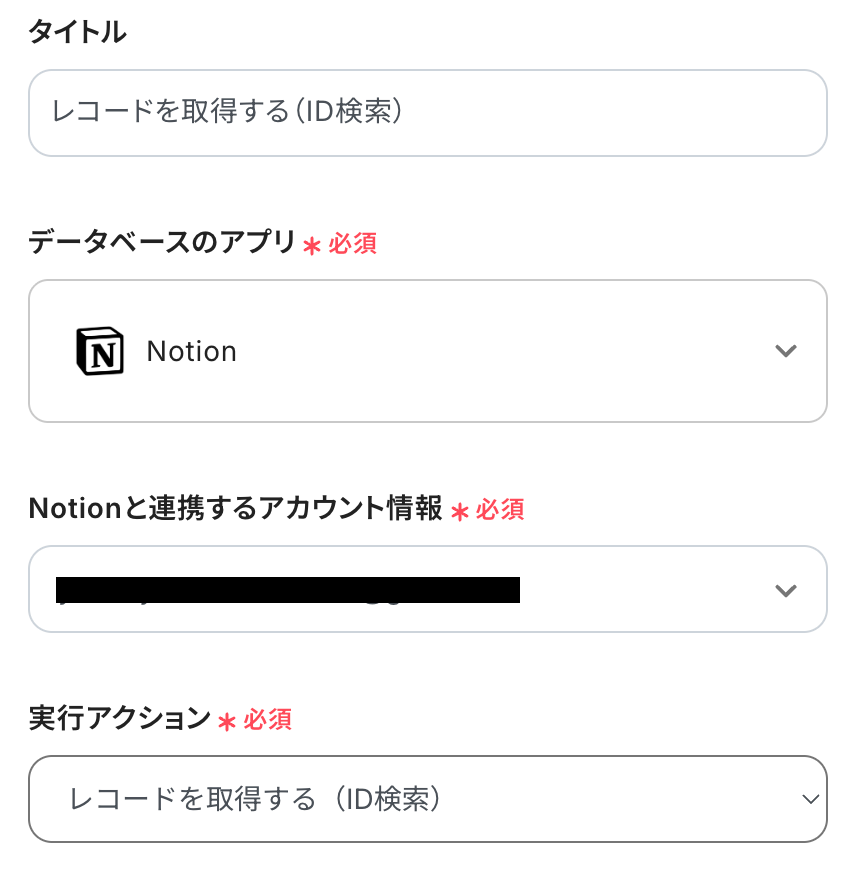Click the 実行アクション label
The image size is (858, 872).
point(120,718)
